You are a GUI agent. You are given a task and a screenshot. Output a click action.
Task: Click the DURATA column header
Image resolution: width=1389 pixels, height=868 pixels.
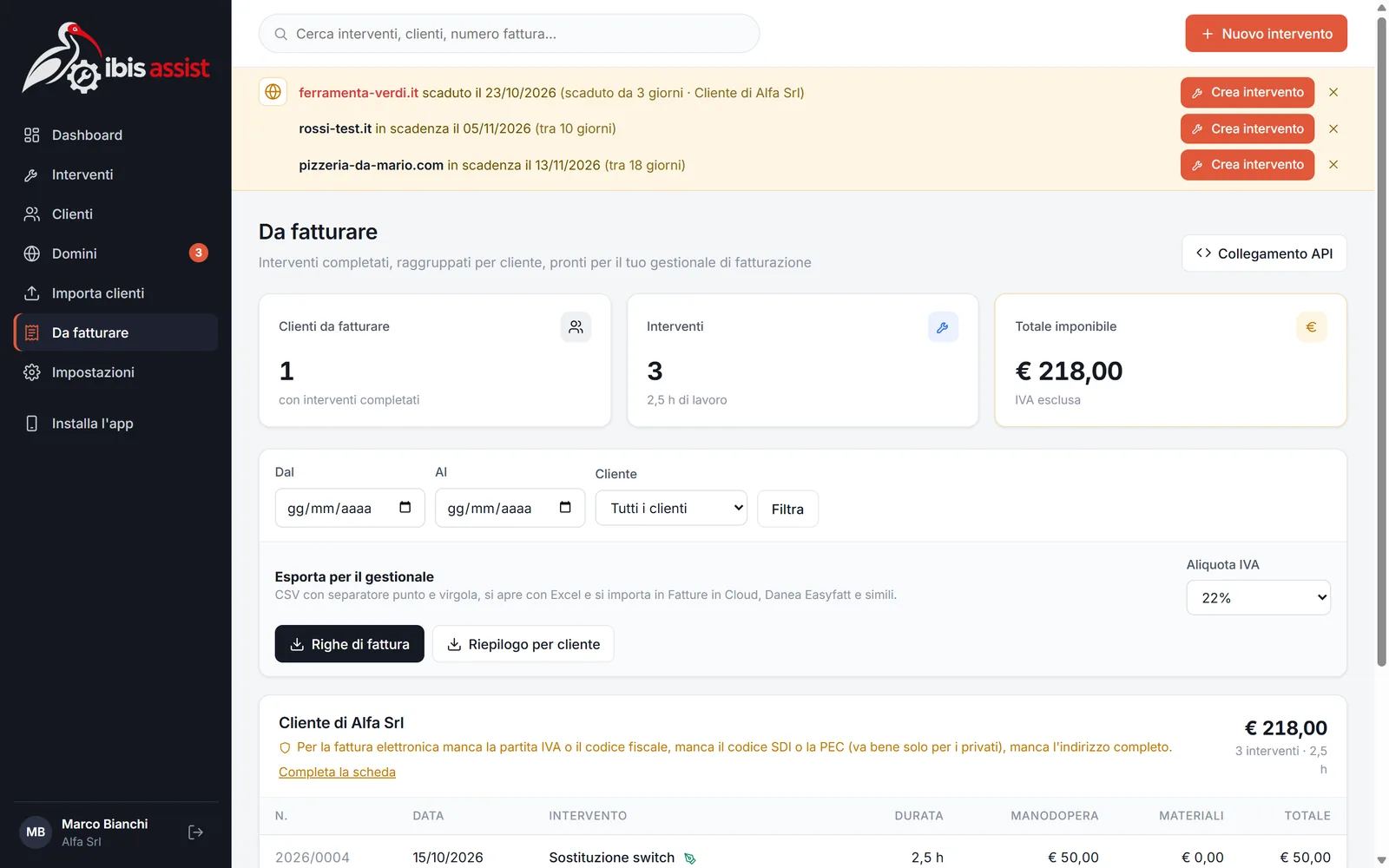[x=919, y=816]
